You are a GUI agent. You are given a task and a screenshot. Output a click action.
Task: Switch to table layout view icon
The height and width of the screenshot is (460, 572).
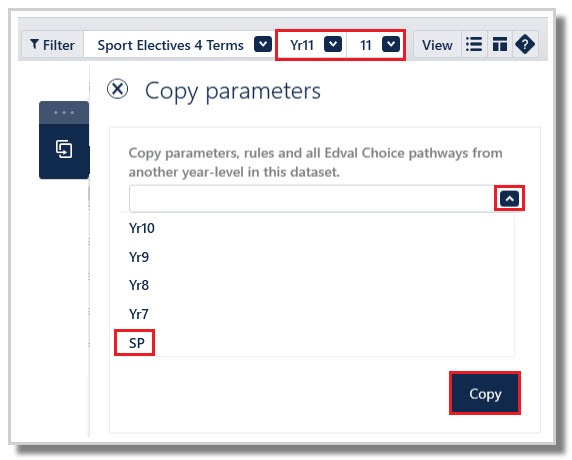pyautogui.click(x=499, y=45)
